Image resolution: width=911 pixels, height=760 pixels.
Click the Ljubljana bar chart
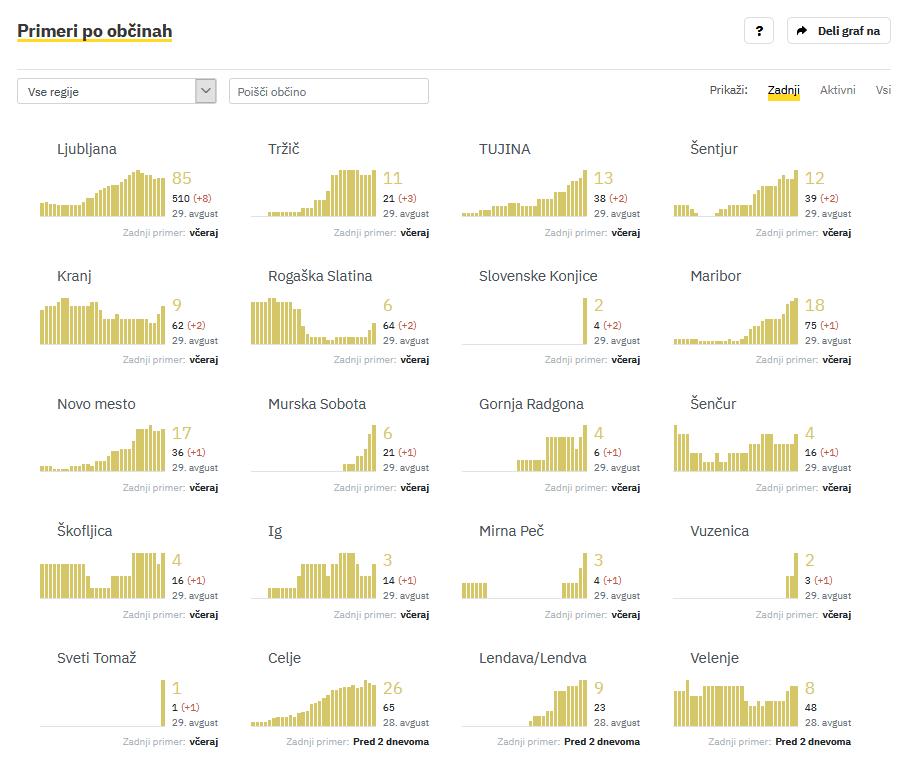point(103,195)
